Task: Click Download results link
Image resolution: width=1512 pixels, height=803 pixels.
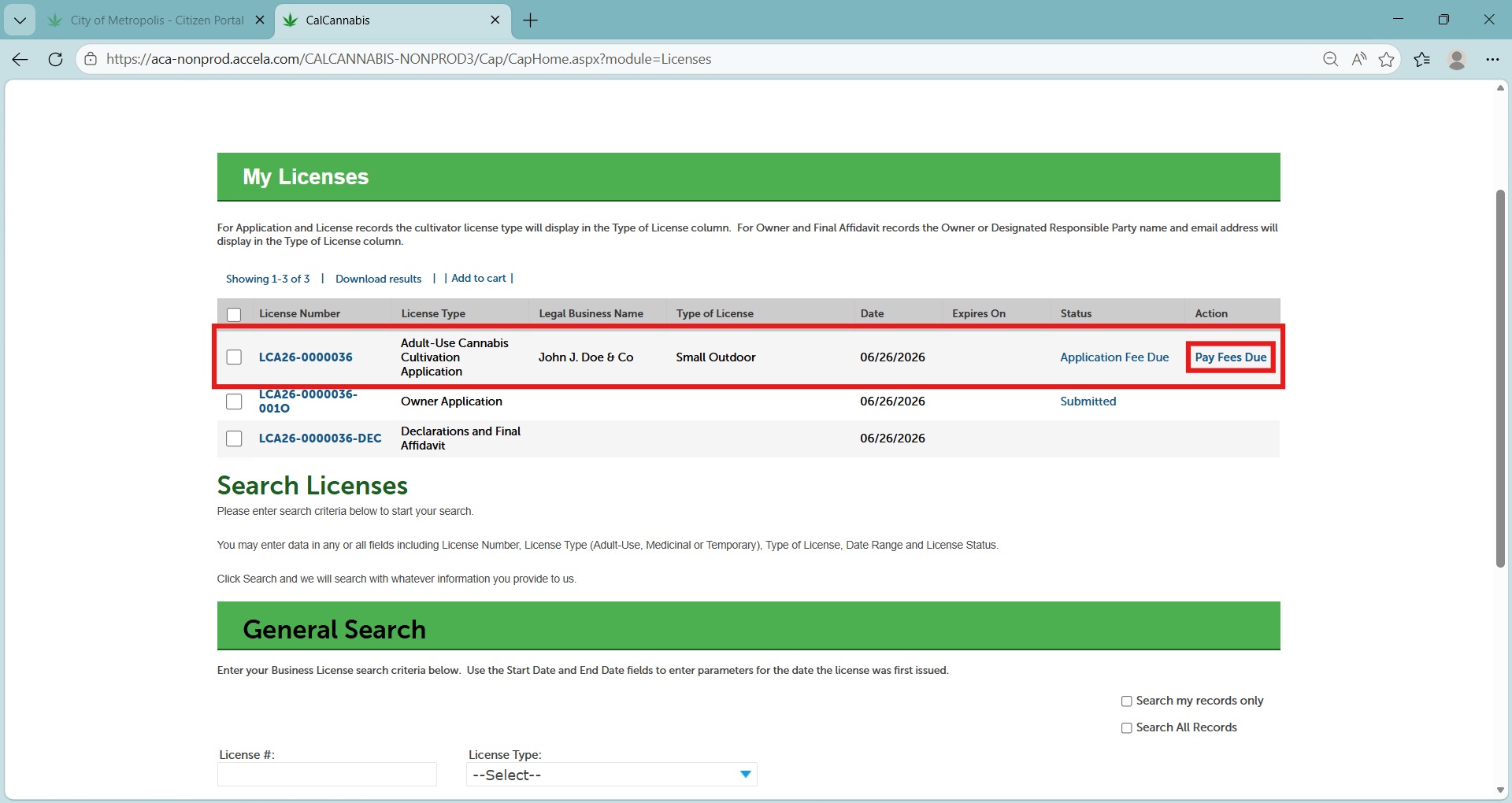Action: 378,279
